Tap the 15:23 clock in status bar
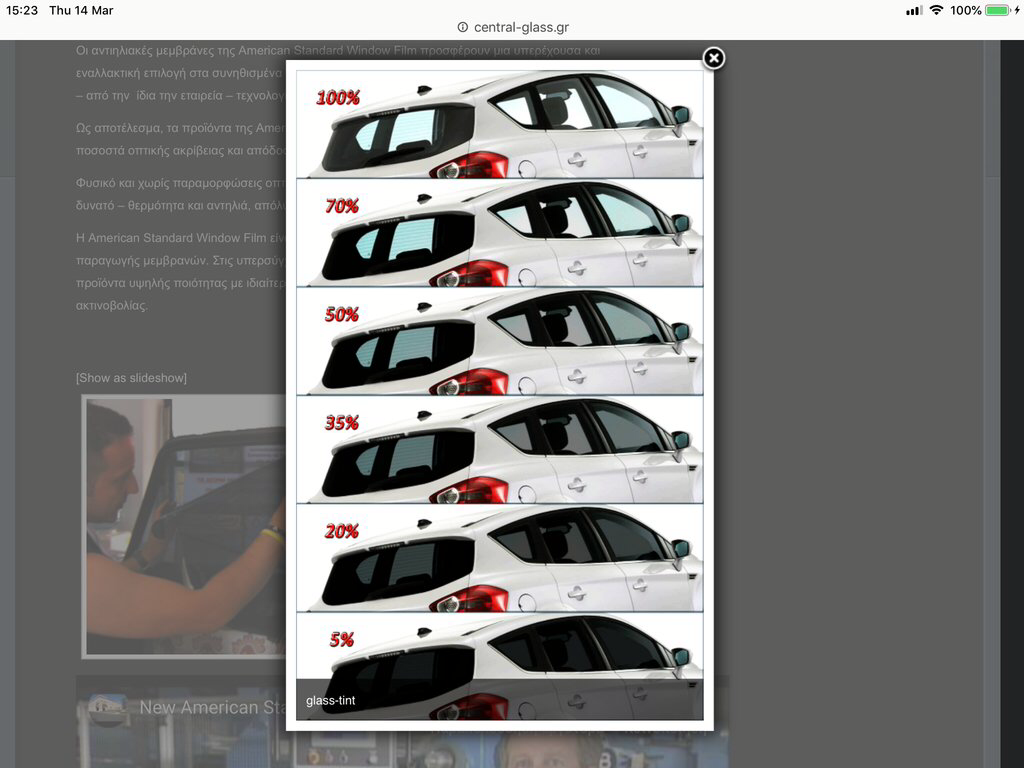Viewport: 1024px width, 768px height. pyautogui.click(x=22, y=10)
